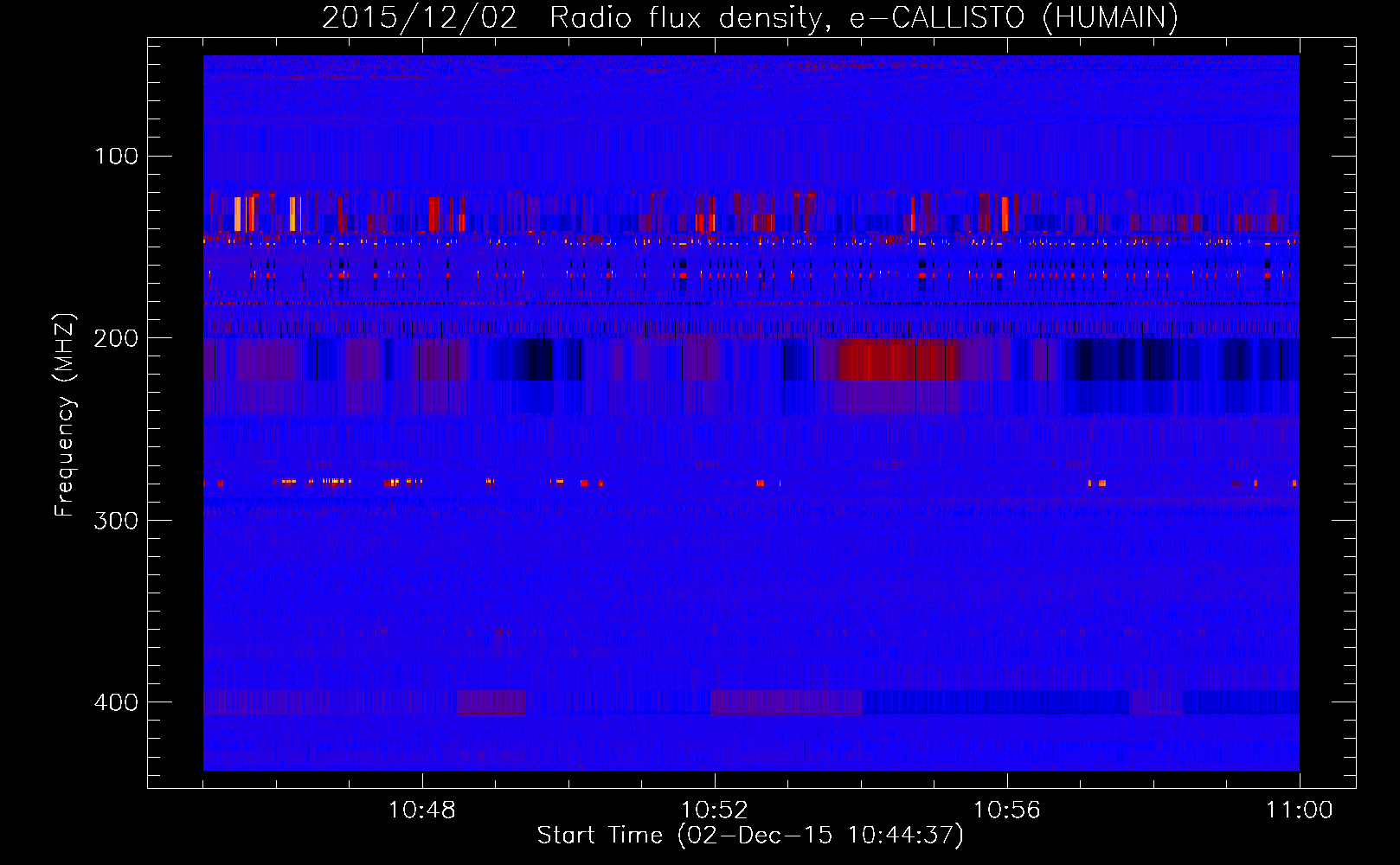
Task: Click the 300 frequency tick label
Action: pos(117,520)
